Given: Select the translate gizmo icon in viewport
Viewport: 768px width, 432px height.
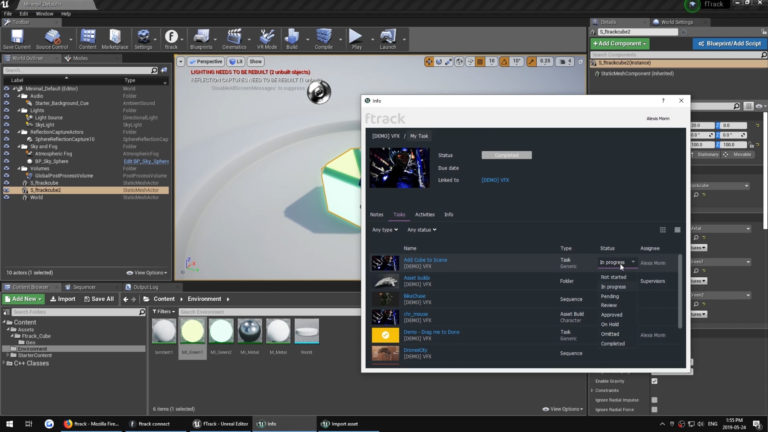Looking at the screenshot, I should 429,62.
